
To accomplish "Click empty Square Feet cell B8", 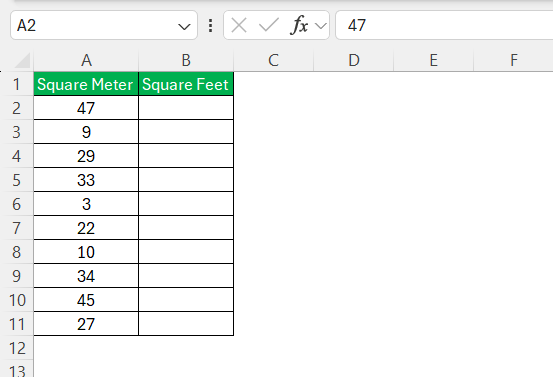I will [x=186, y=252].
